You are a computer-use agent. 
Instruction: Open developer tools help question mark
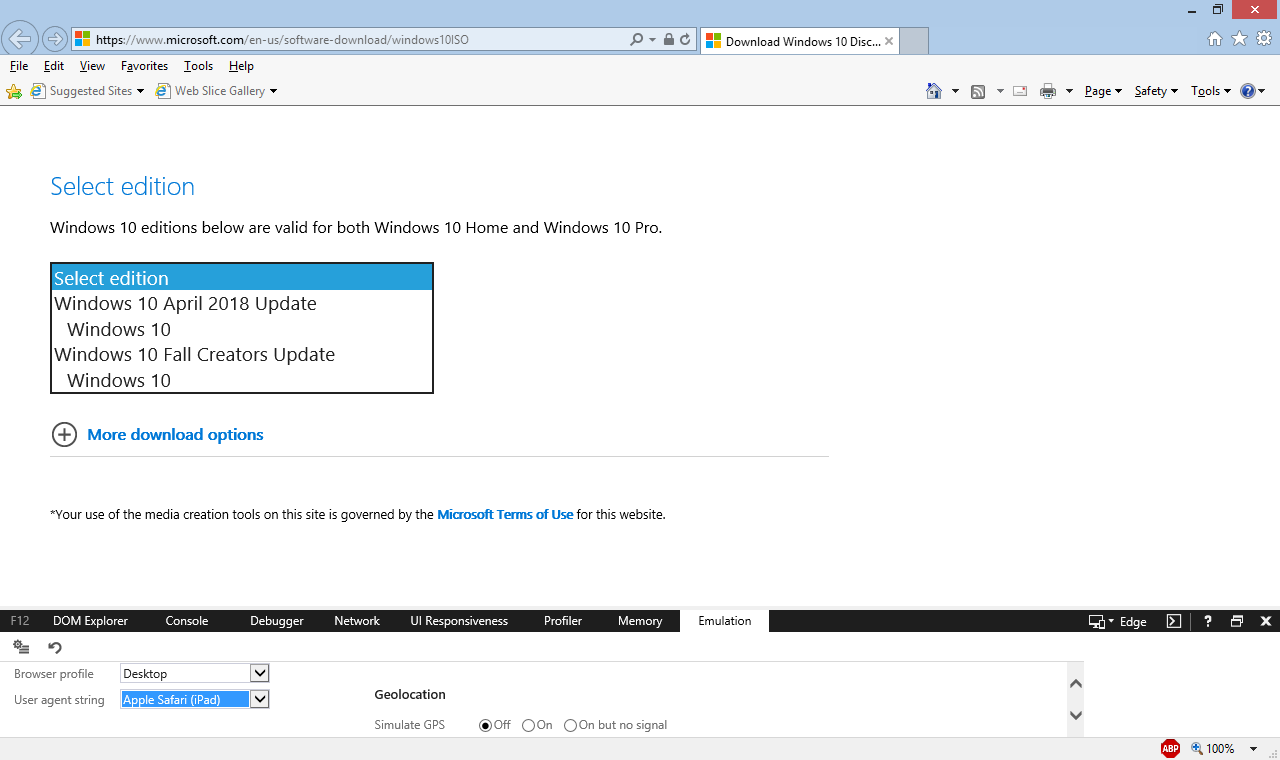(1208, 621)
